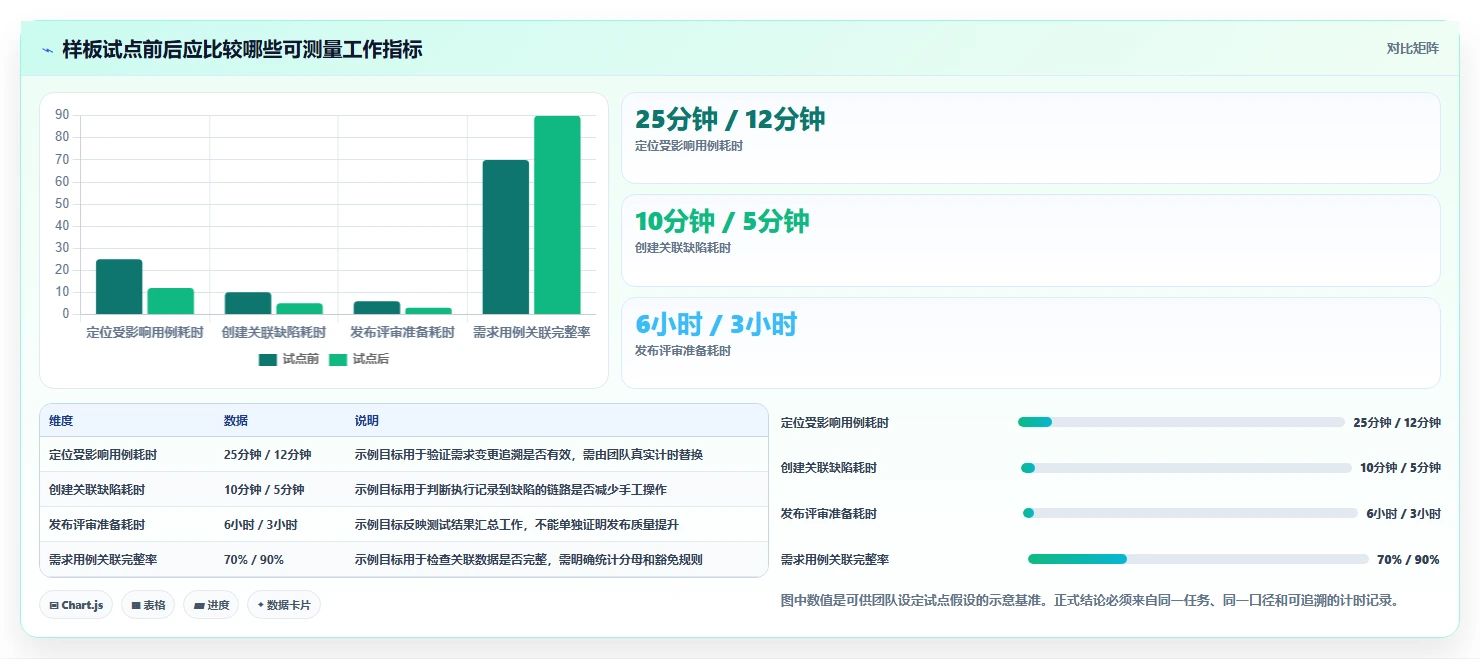Click the progress bar for 需求用例关联完整率
Viewport: 1480px width, 659px height.
[x=1198, y=559]
